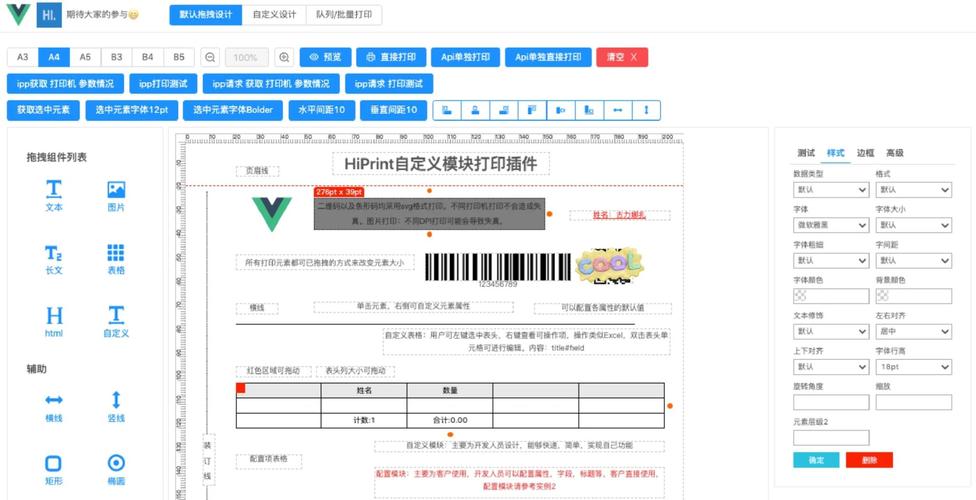This screenshot has width=976, height=500.
Task: Click the 确定 confirm button
Action: (816, 460)
